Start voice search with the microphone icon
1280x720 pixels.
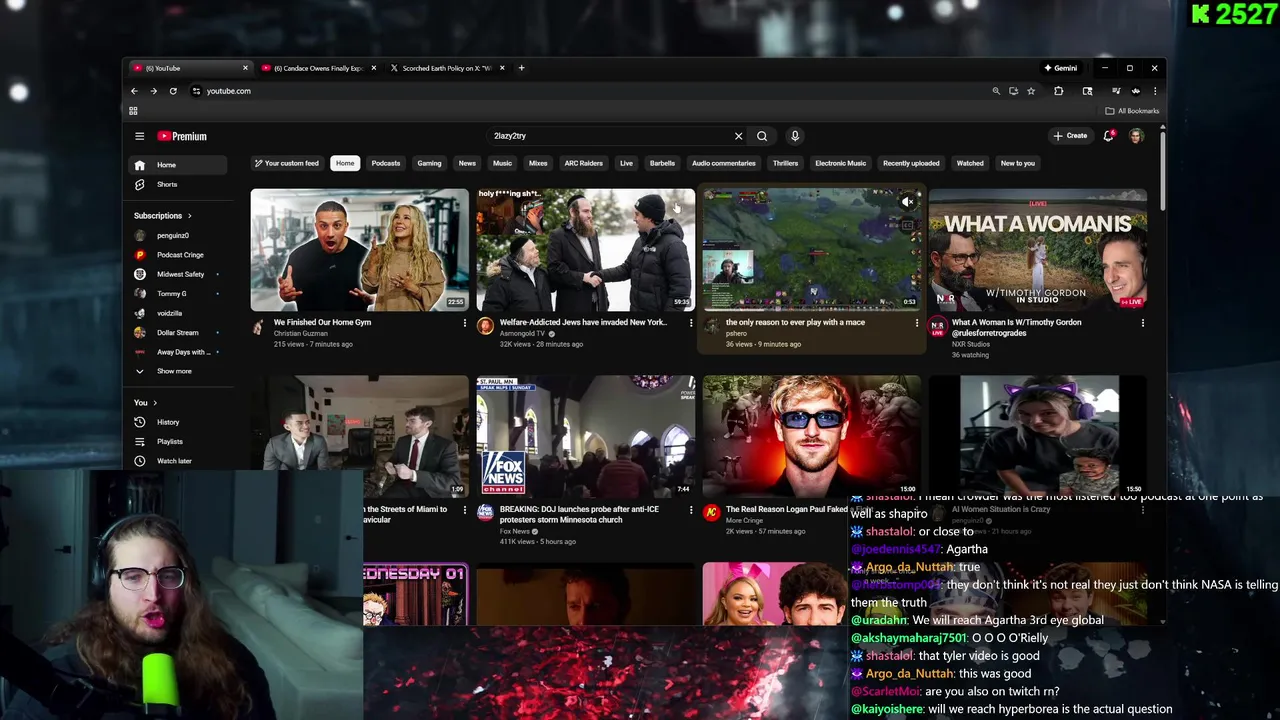795,136
